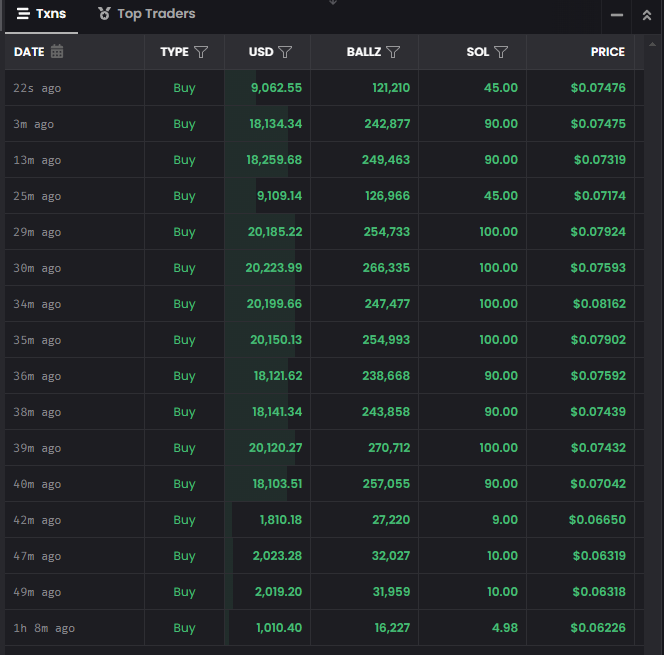Open the SOL column filter
Viewport: 664px width, 655px height.
[x=501, y=52]
